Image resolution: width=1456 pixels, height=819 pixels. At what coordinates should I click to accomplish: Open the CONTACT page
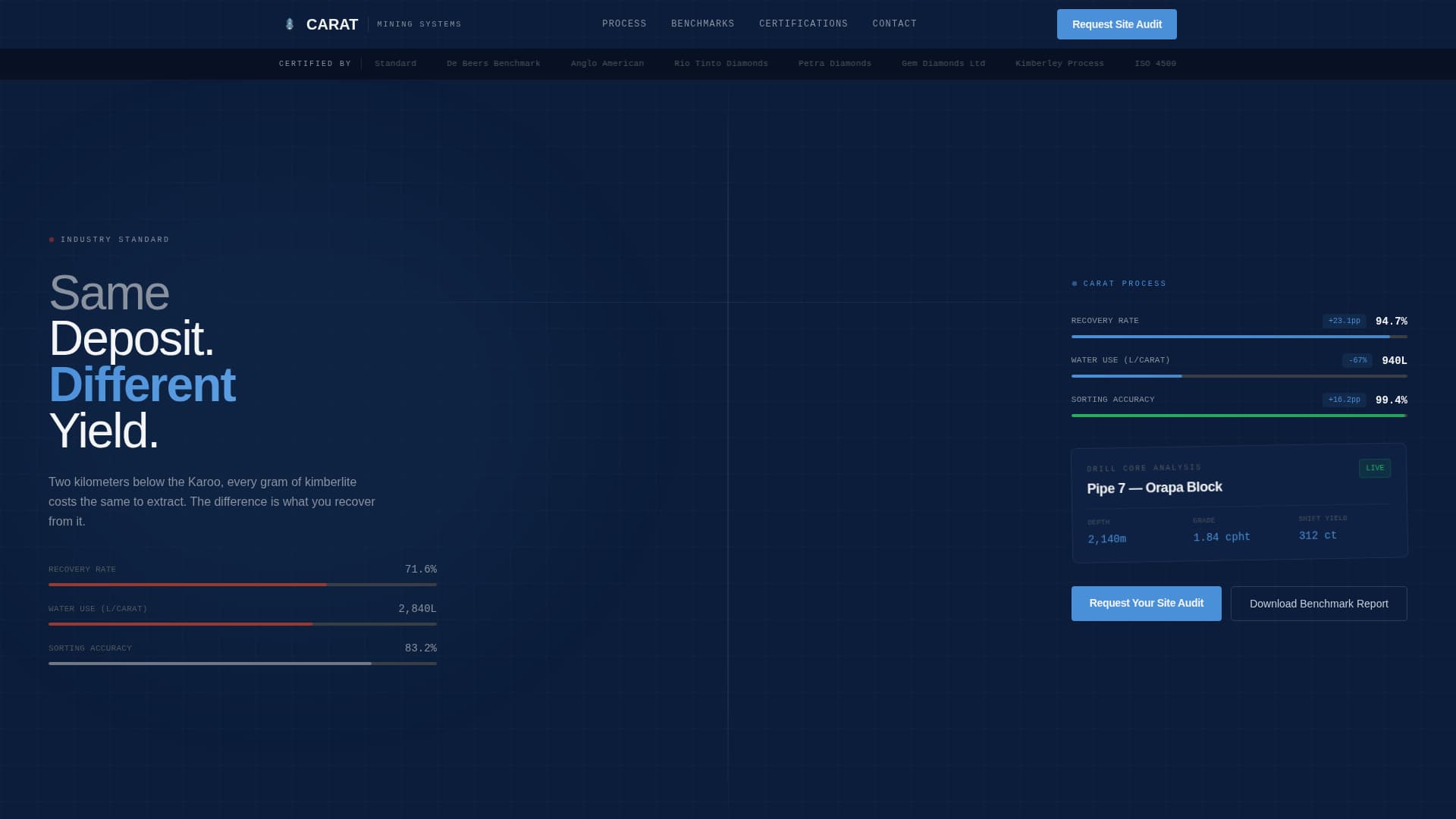tap(895, 24)
